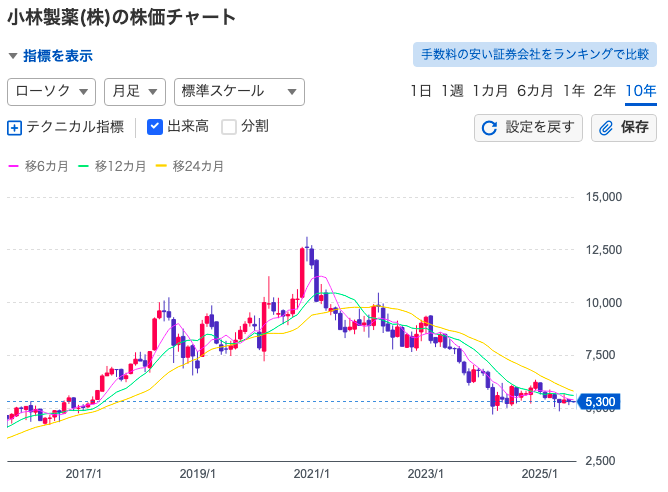The height and width of the screenshot is (492, 668).
Task: Click the 保存 save button
Action: (x=624, y=128)
